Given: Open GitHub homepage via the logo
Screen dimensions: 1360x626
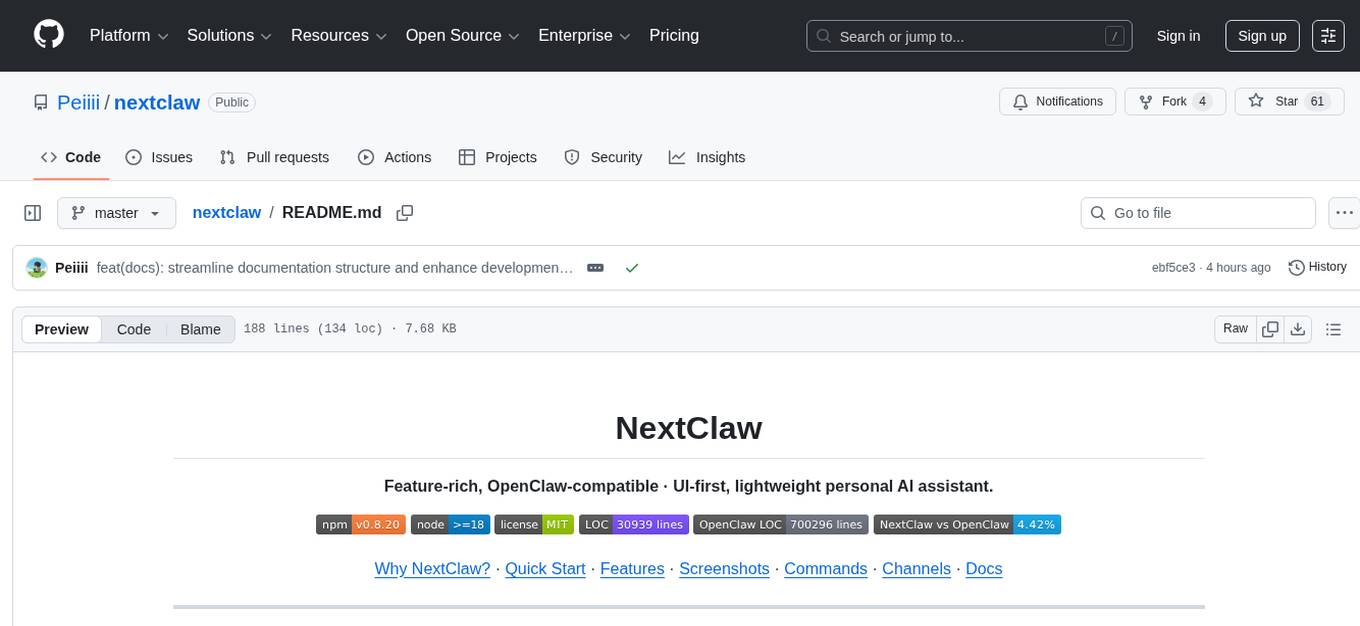Looking at the screenshot, I should pos(48,35).
